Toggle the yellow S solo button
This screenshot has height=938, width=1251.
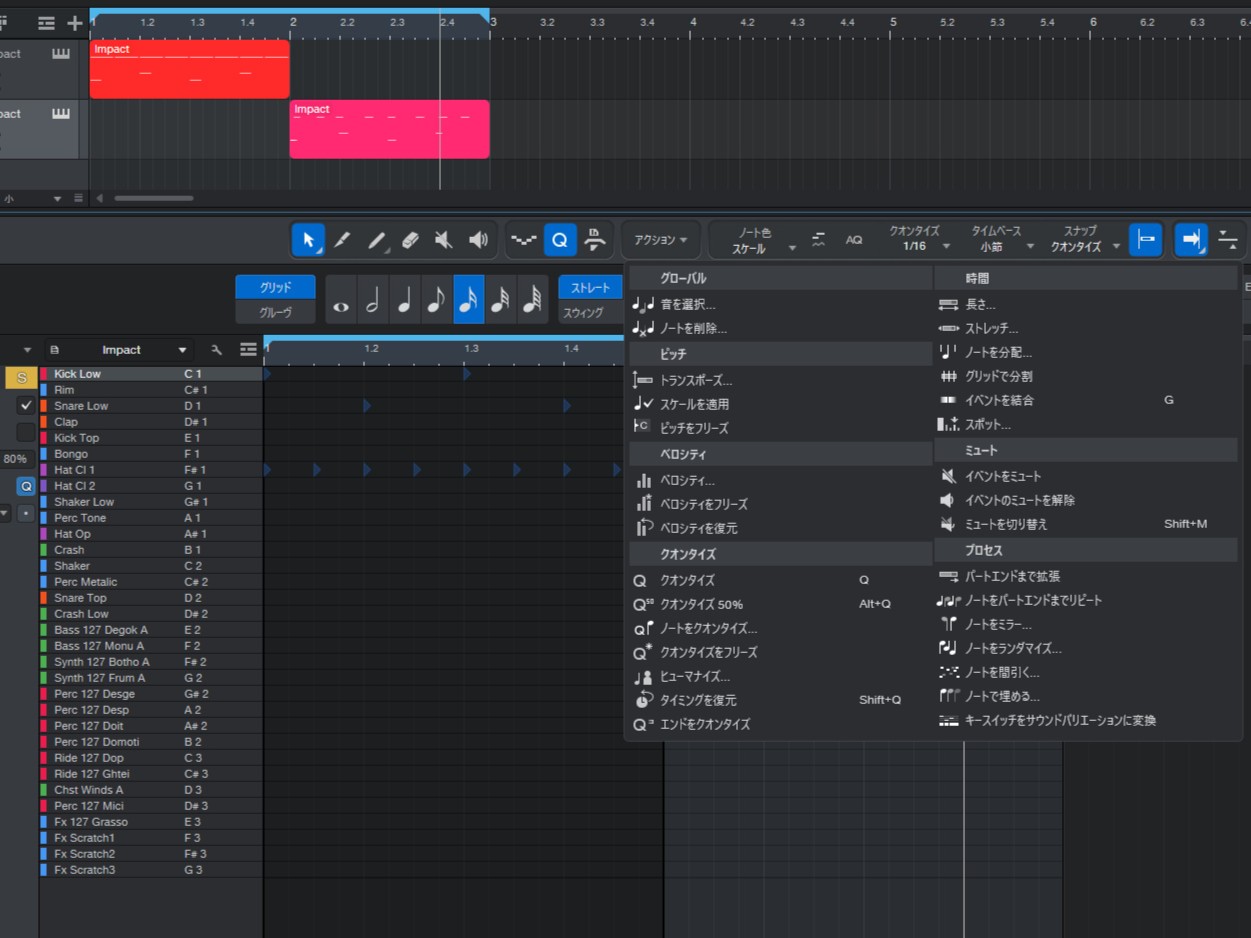pos(21,378)
